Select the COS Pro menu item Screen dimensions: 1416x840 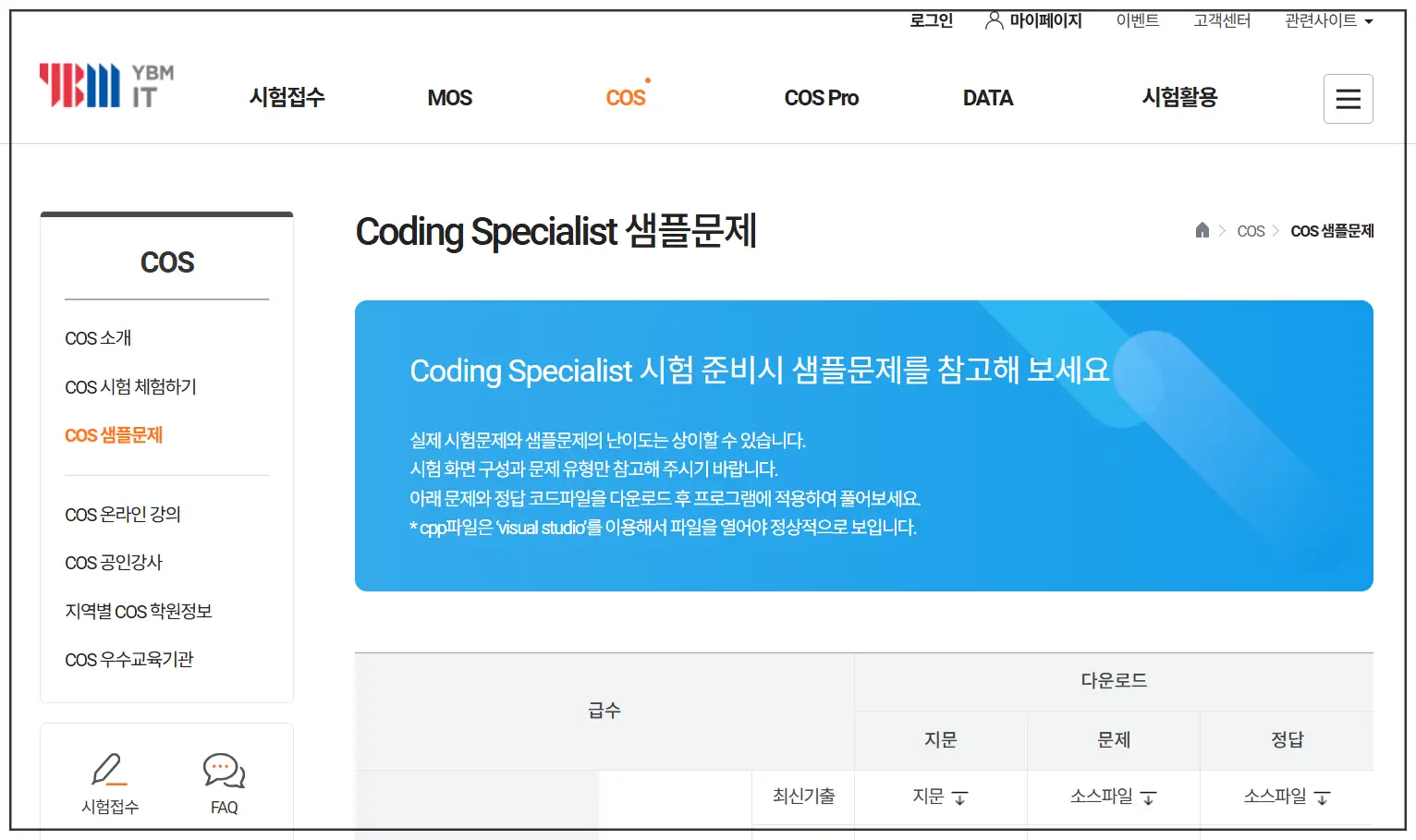coord(821,98)
